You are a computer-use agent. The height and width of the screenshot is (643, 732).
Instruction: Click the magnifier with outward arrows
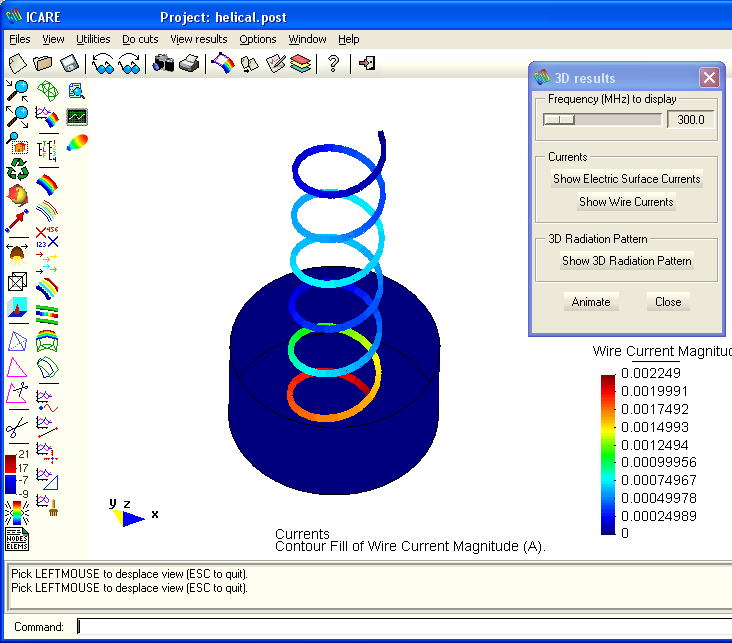pyautogui.click(x=17, y=117)
